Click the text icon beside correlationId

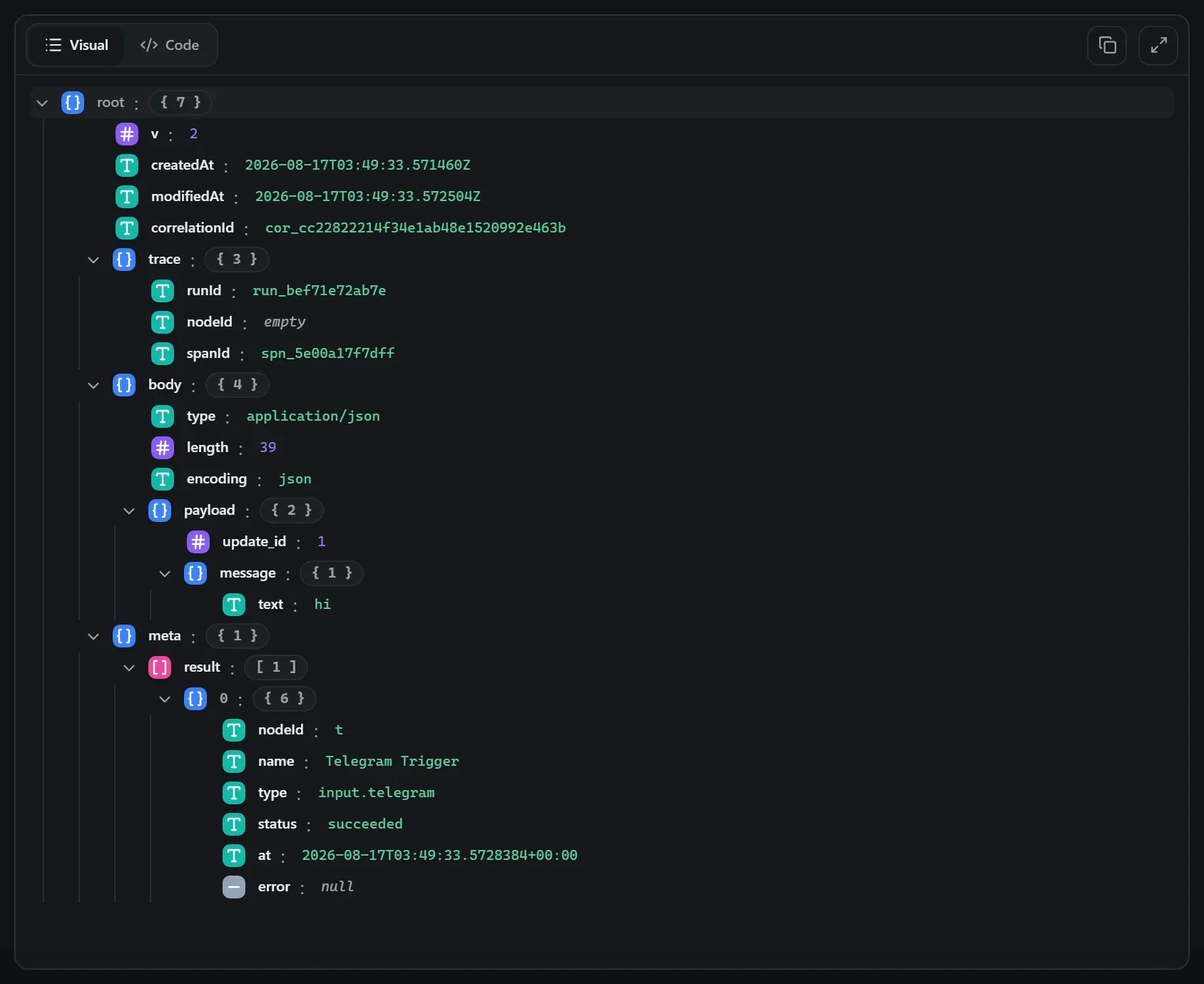[127, 228]
